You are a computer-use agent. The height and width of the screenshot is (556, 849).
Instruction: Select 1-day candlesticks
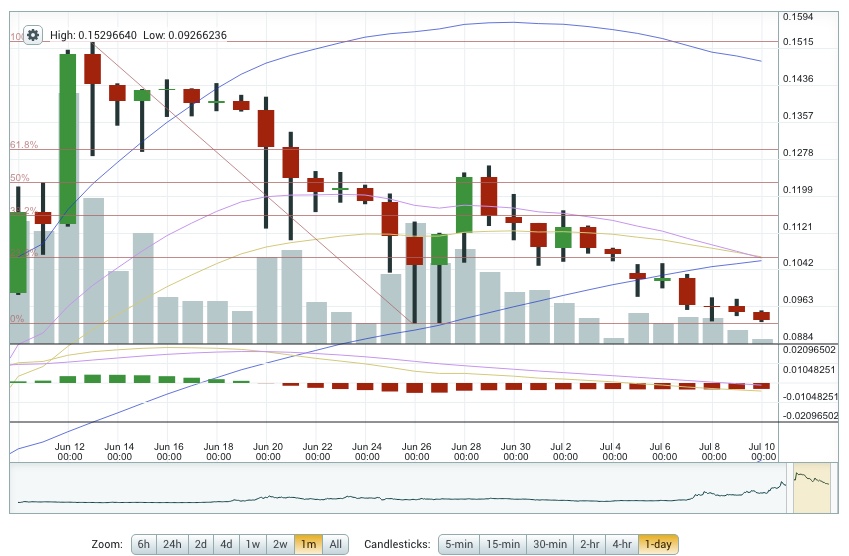(x=658, y=544)
